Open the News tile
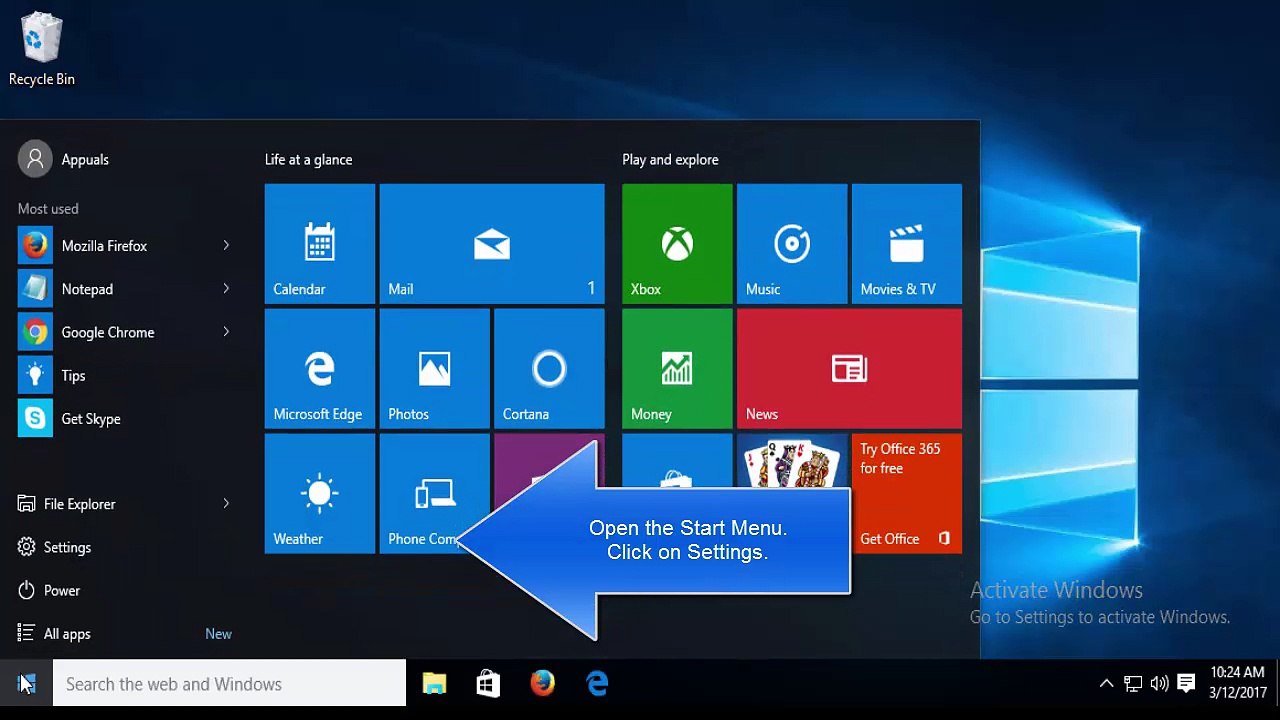 (849, 369)
